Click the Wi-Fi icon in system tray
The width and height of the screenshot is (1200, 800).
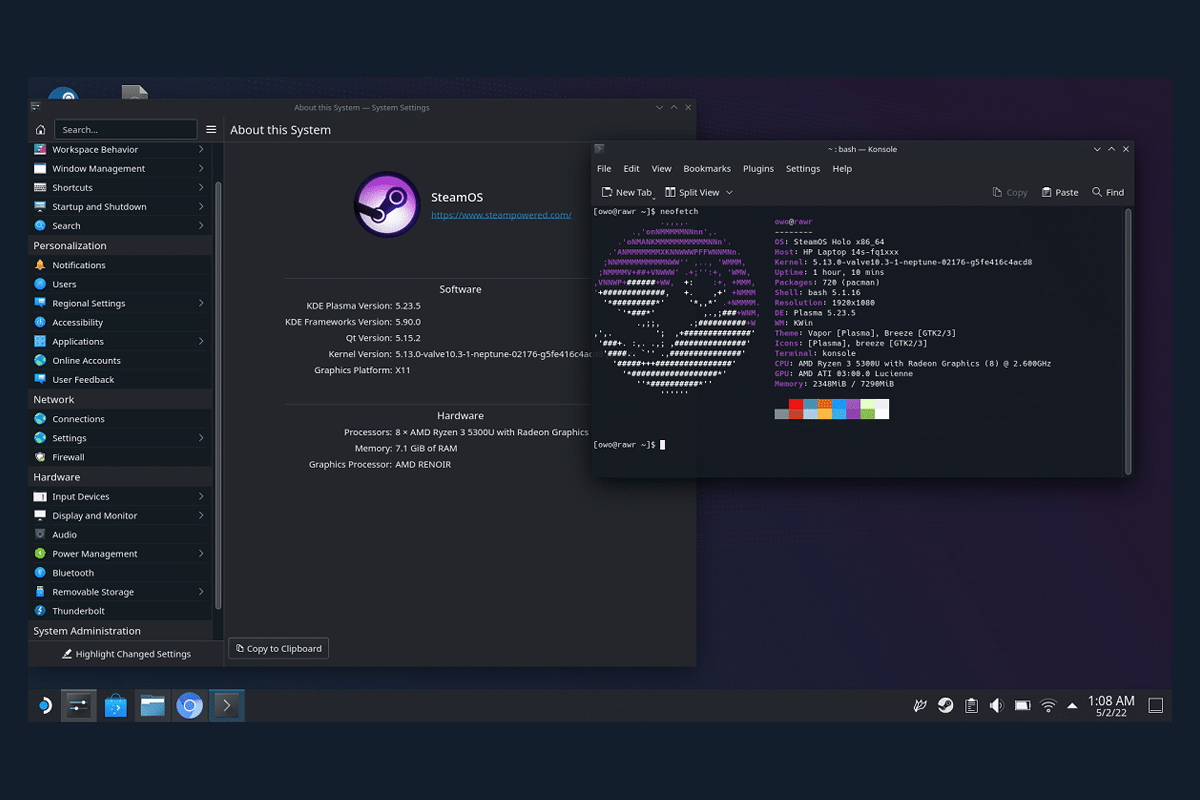[x=1048, y=706]
